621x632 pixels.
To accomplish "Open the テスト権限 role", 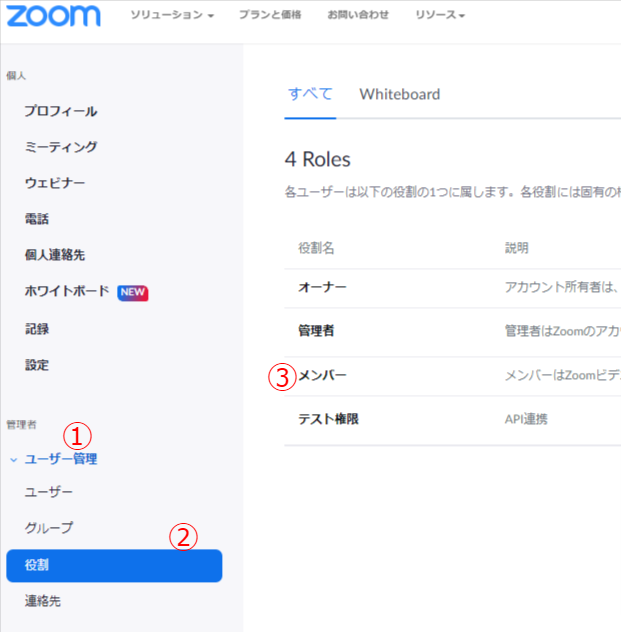I will point(328,419).
